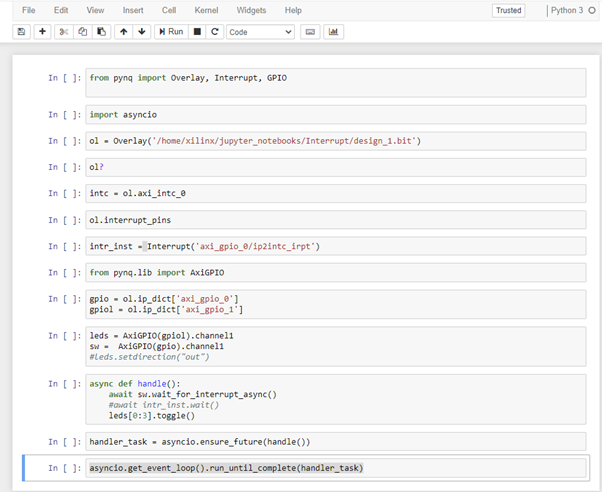Open the Help menu
This screenshot has width=602, height=492.
[x=293, y=10]
